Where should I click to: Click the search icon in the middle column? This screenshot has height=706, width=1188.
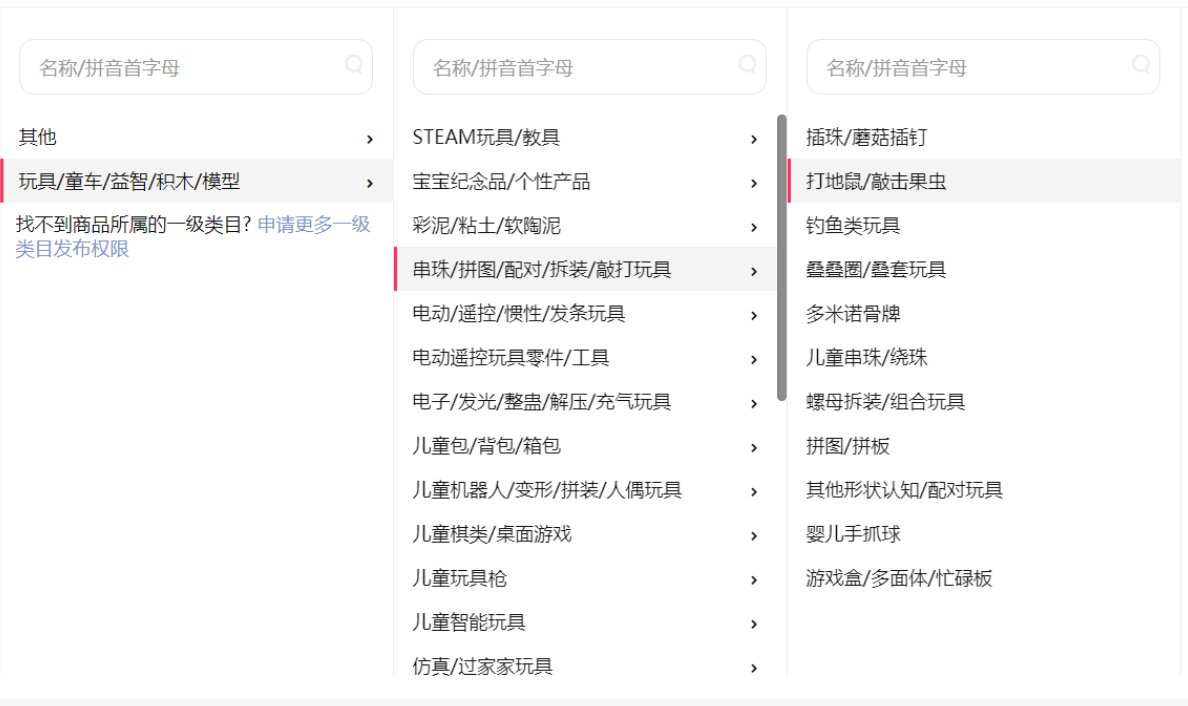[x=747, y=65]
